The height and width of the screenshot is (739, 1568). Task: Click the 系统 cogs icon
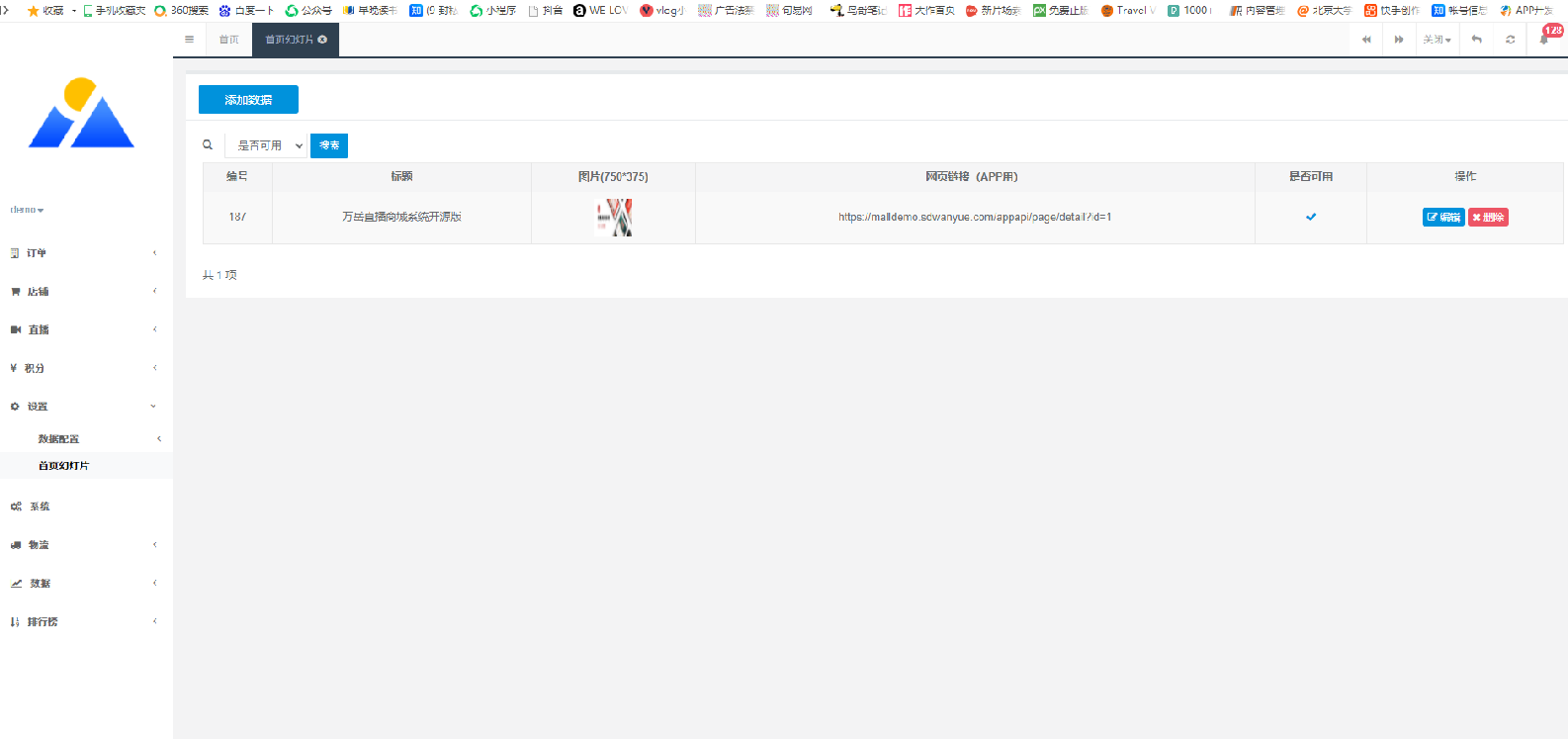(16, 507)
